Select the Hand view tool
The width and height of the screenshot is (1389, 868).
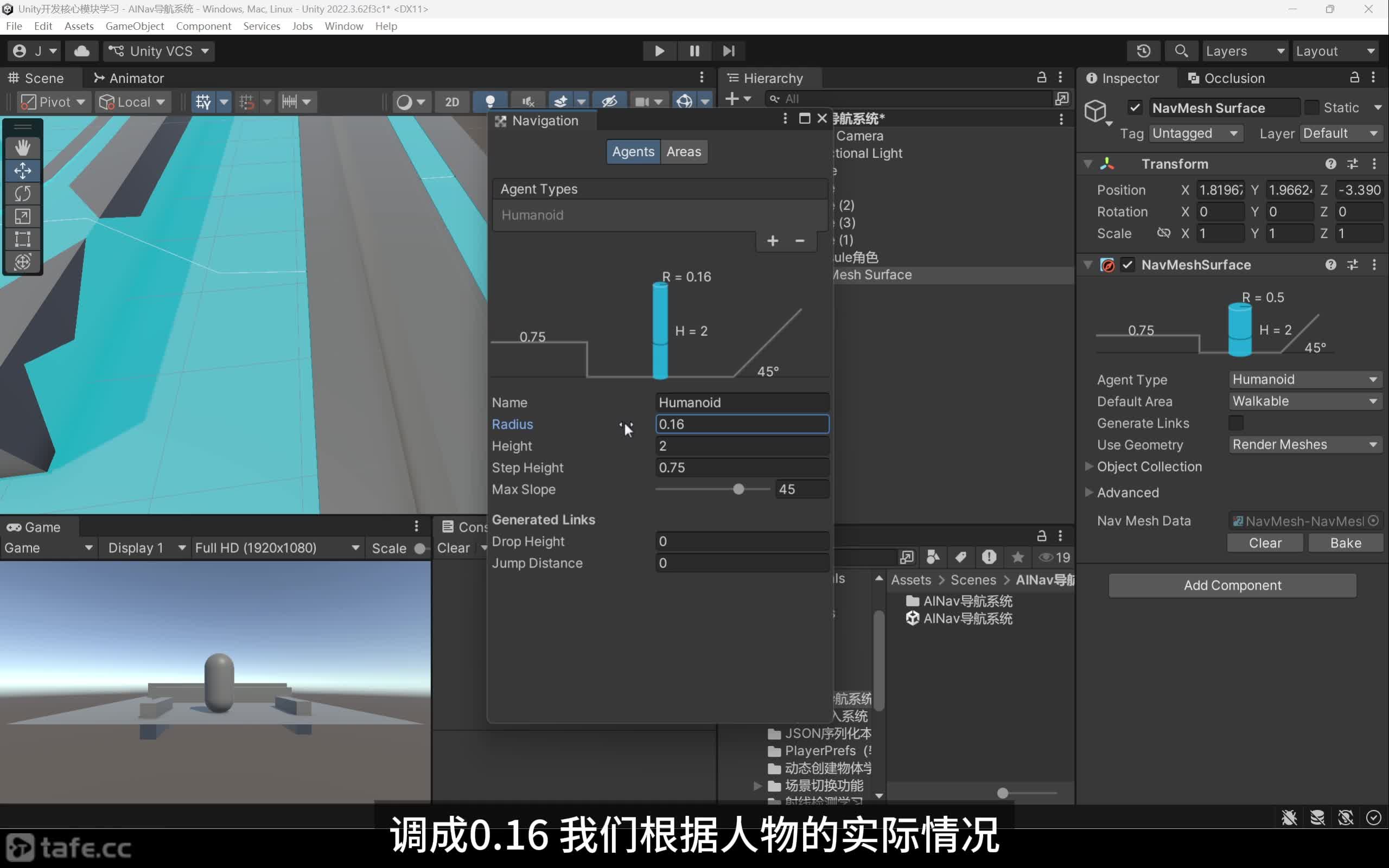(22, 148)
